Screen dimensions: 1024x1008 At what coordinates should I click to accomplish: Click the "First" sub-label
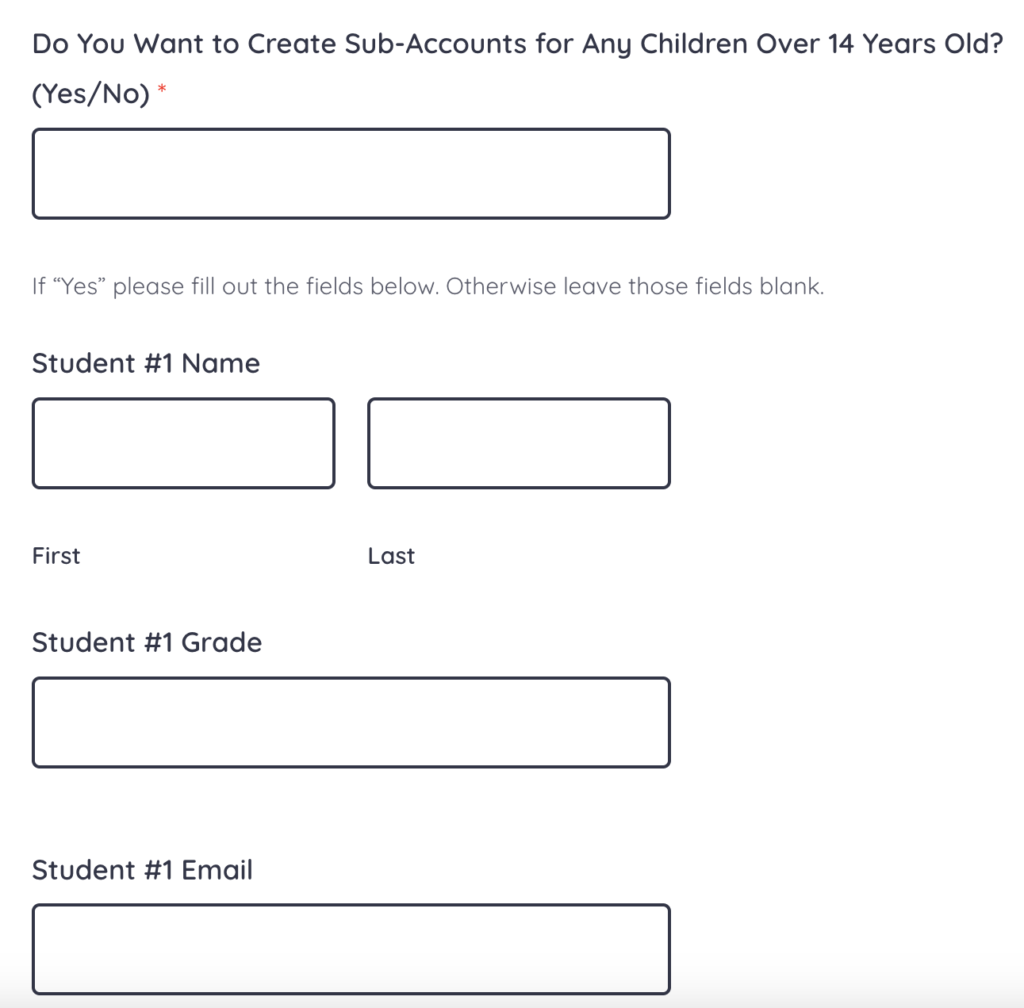click(x=56, y=556)
